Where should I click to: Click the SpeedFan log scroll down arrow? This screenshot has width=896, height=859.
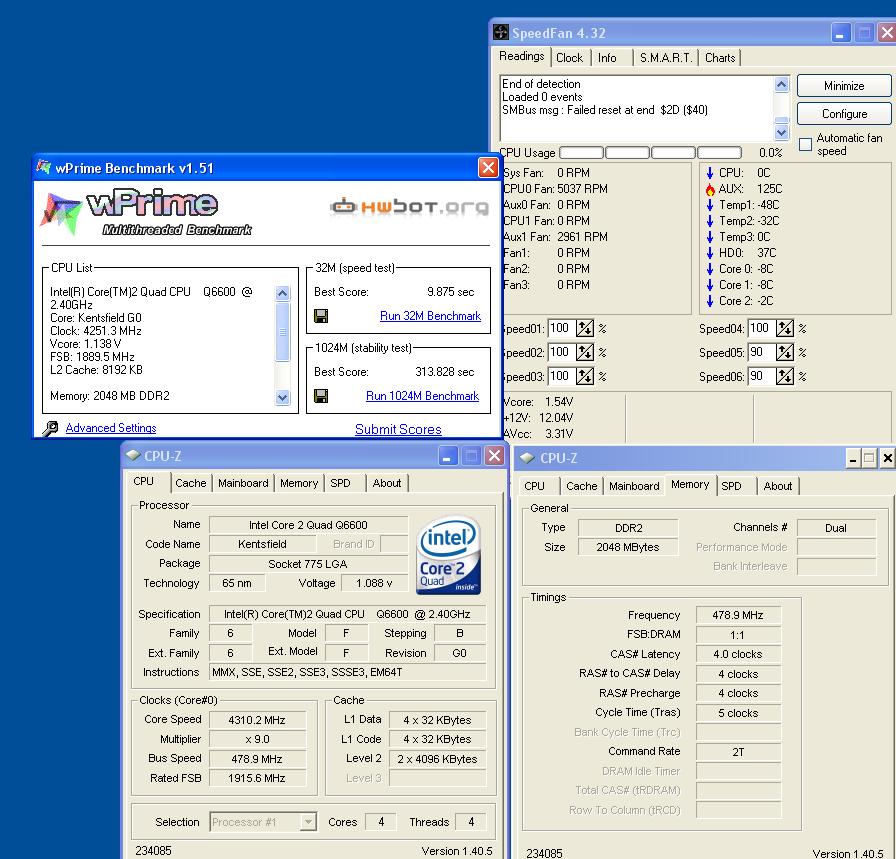tap(781, 132)
